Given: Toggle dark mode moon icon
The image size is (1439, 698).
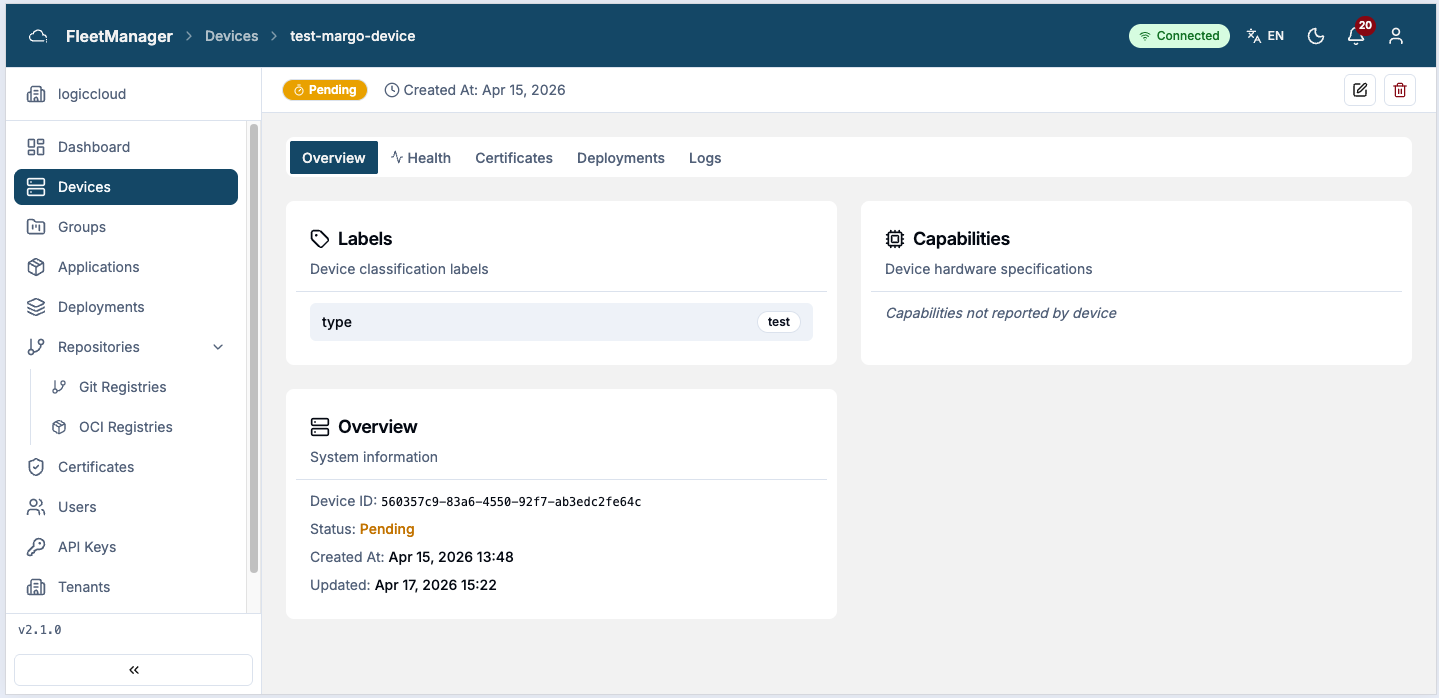Looking at the screenshot, I should click(x=1316, y=36).
